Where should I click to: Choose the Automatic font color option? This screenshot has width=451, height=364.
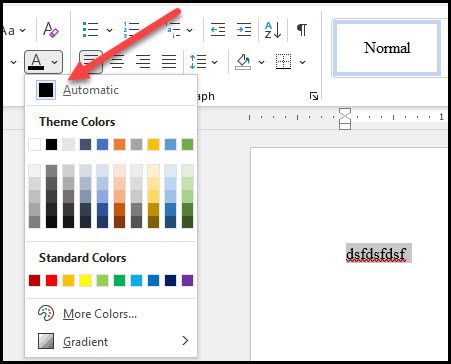coord(111,90)
